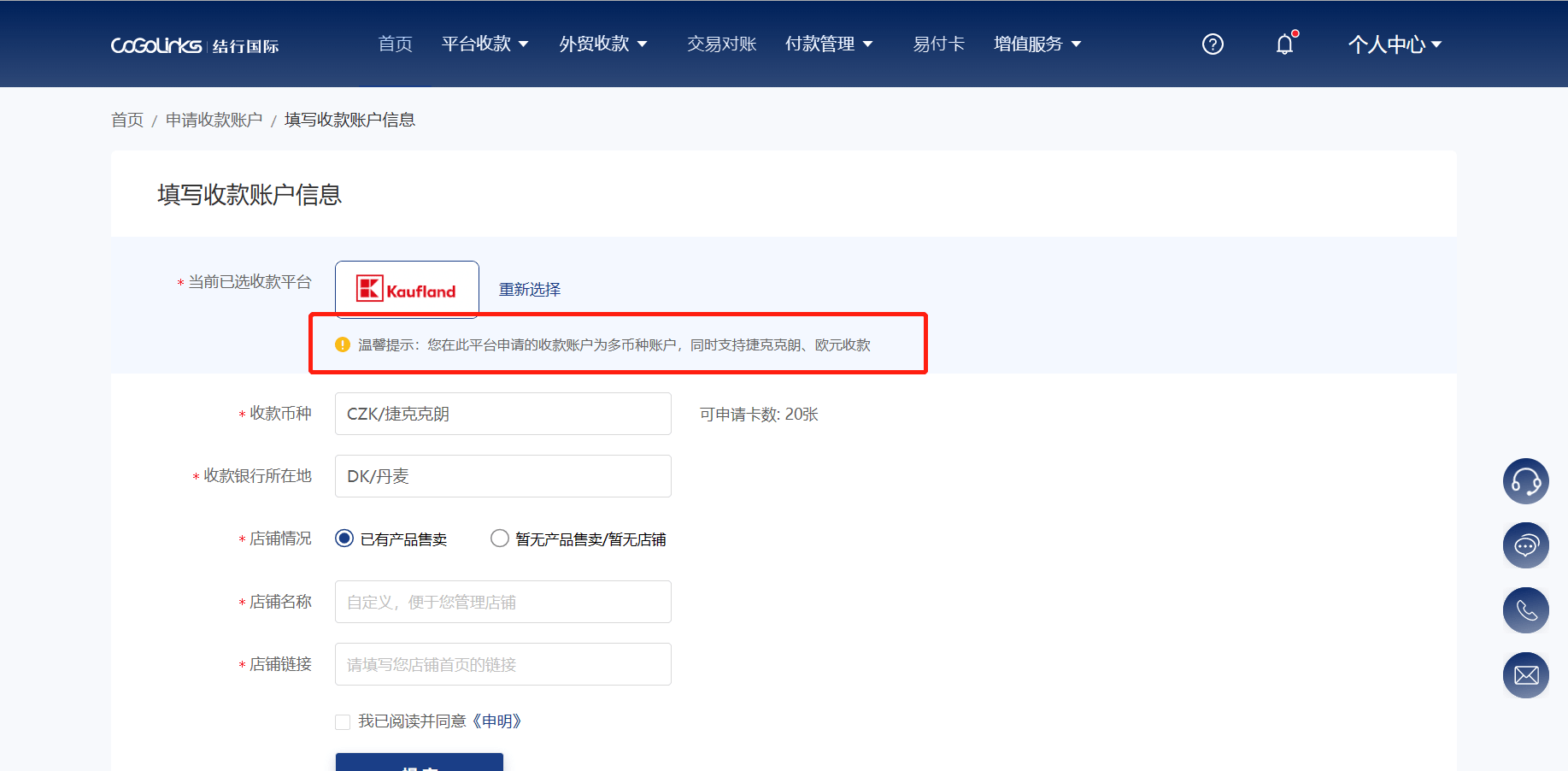
Task: Click the Kaufland platform logo card
Action: [407, 289]
